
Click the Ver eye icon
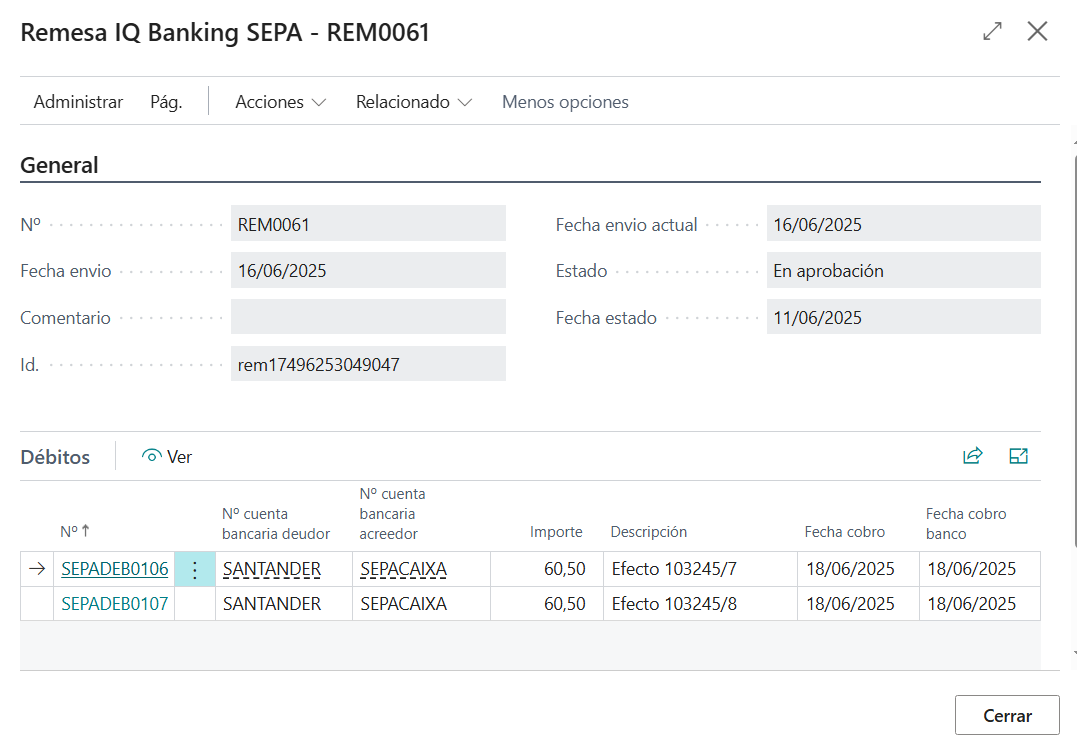point(152,457)
